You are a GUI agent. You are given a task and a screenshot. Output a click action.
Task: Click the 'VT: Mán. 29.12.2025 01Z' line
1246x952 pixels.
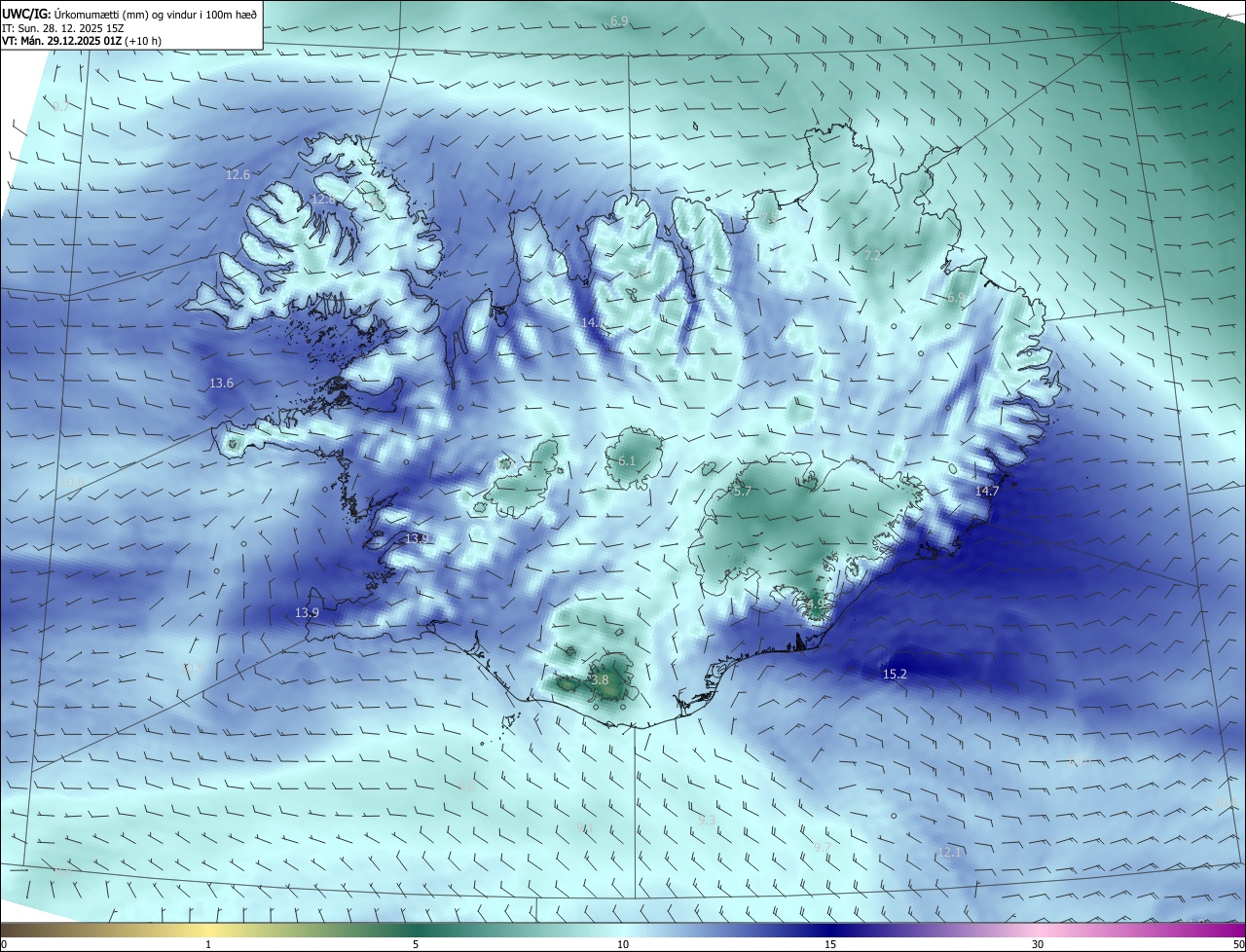[63, 41]
